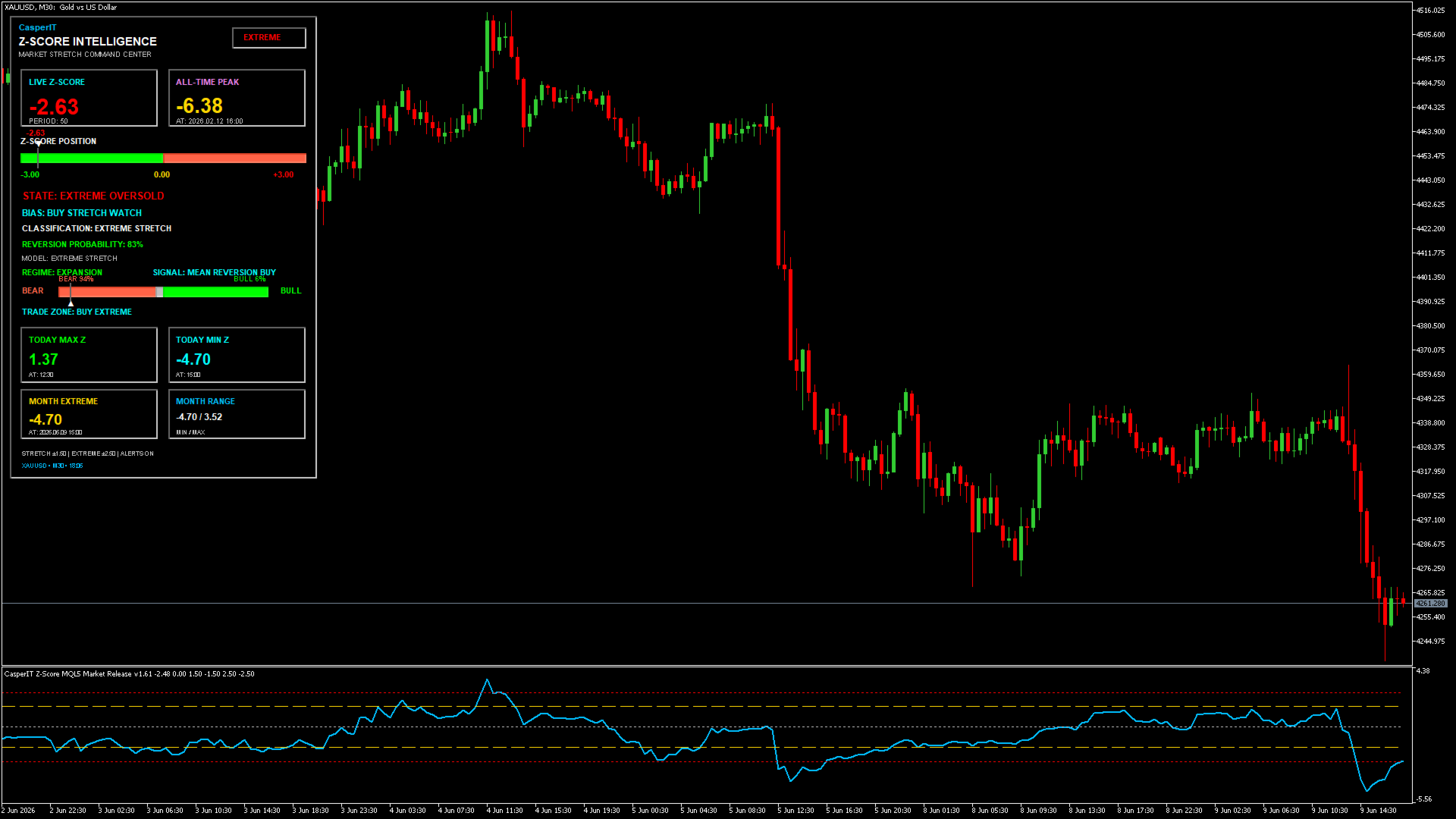Viewport: 1456px width, 819px height.
Task: Click the 2 Jun 2026 time axis label
Action: (18, 811)
